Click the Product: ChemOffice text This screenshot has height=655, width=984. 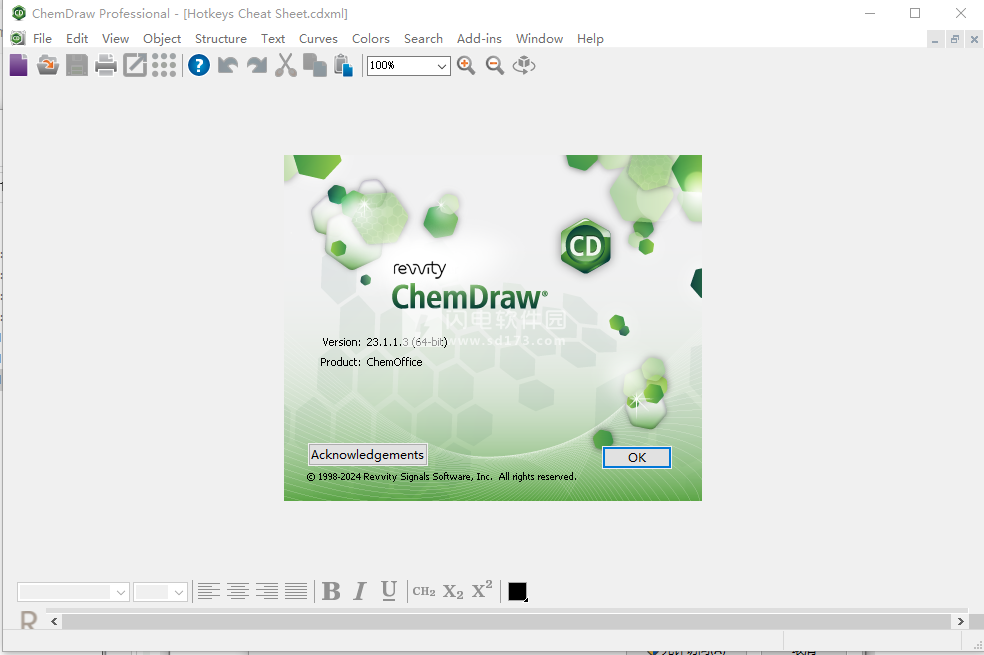[x=371, y=362]
